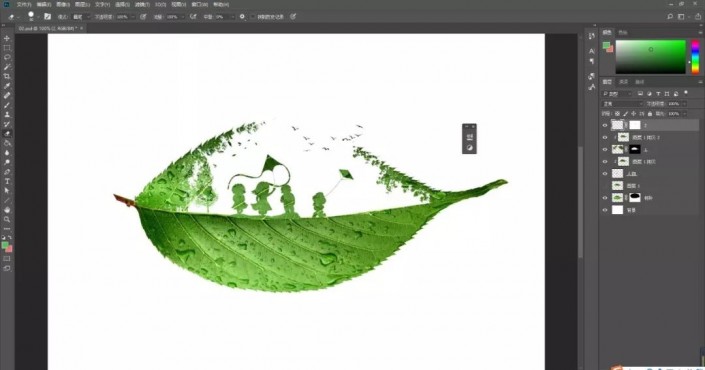
Task: Select the Hand tool
Action: [7, 210]
